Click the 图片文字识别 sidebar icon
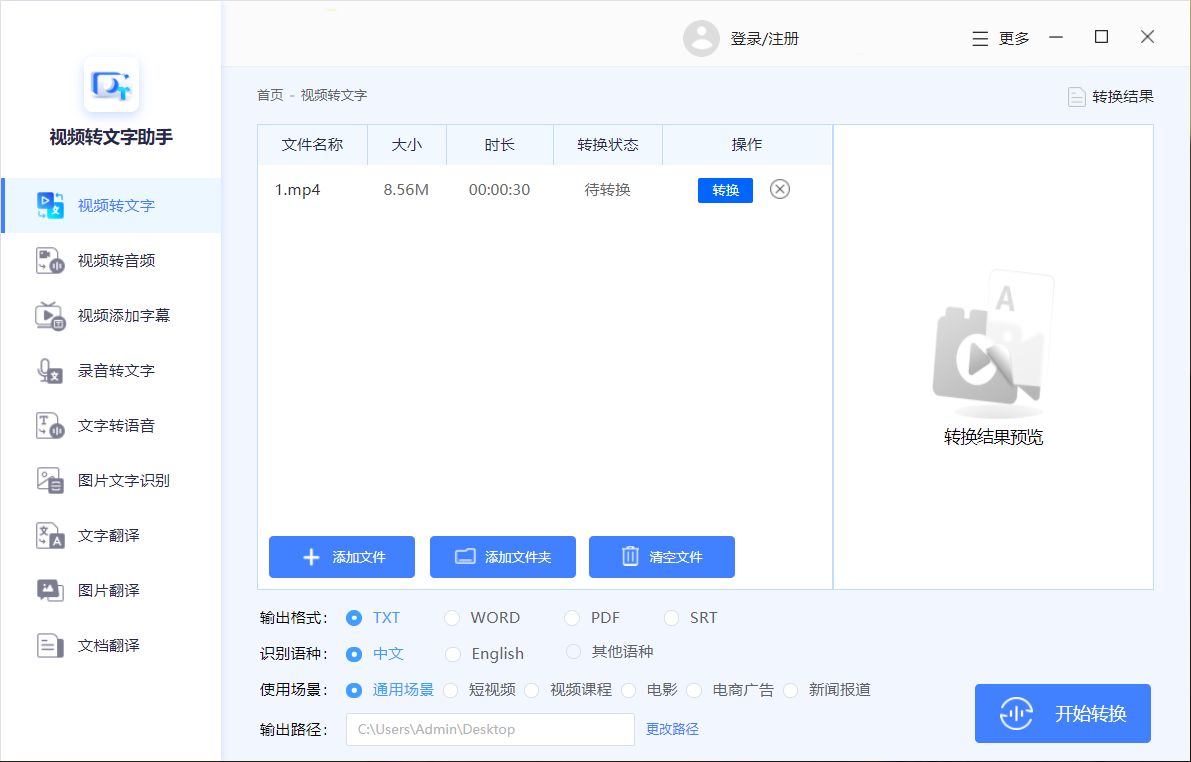Viewport: 1191px width, 762px height. [50, 480]
